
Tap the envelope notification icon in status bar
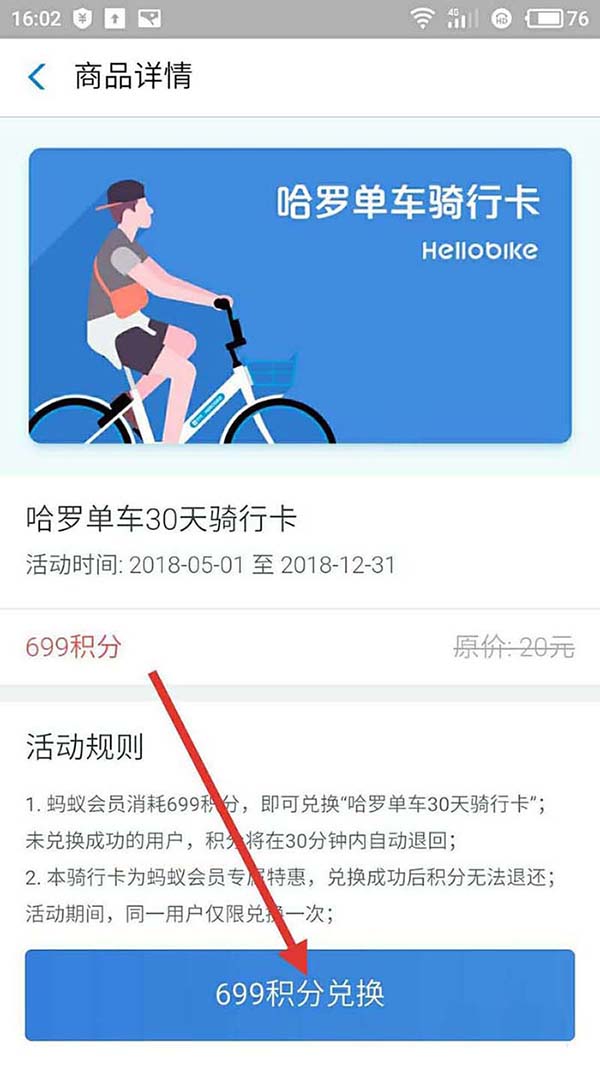[149, 18]
